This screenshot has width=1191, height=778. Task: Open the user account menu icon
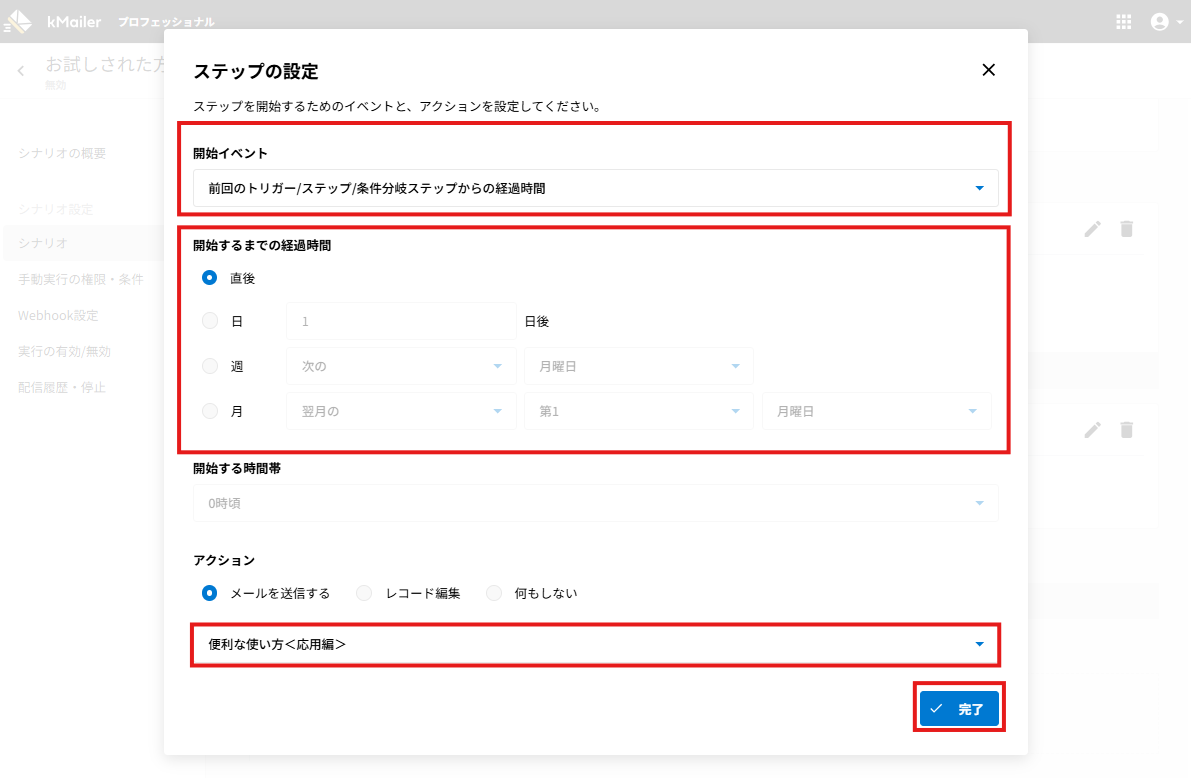click(x=1160, y=21)
